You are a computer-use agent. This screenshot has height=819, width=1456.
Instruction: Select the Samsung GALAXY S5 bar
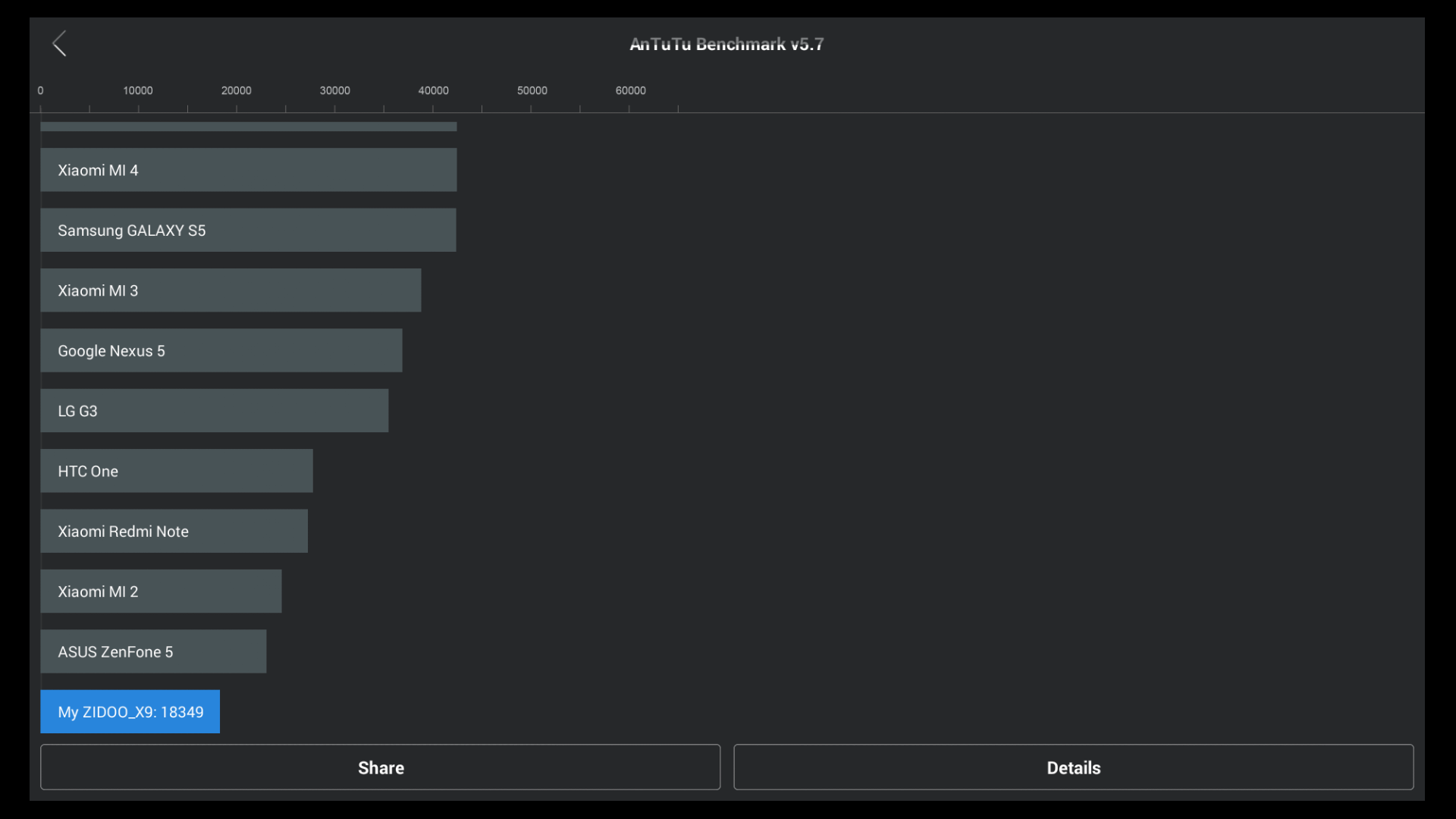[248, 231]
